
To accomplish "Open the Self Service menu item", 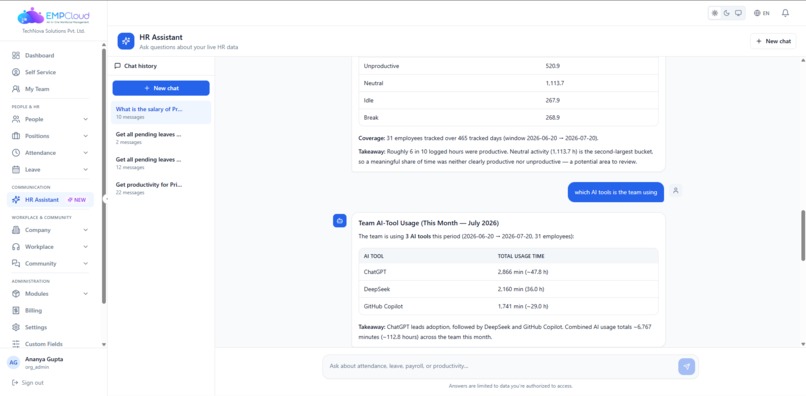I will point(50,73).
